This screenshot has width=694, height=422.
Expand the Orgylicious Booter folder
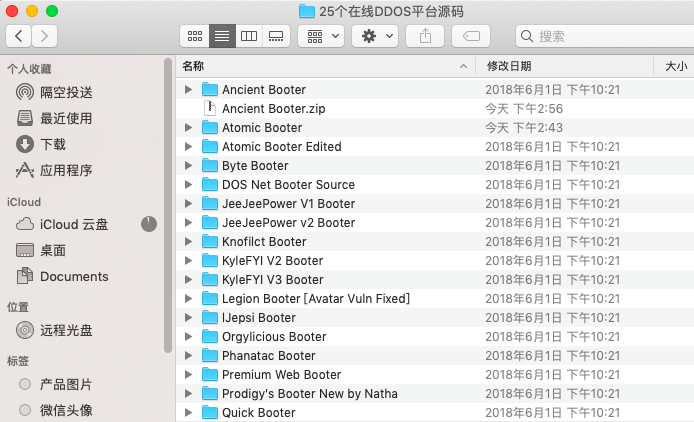pos(189,337)
